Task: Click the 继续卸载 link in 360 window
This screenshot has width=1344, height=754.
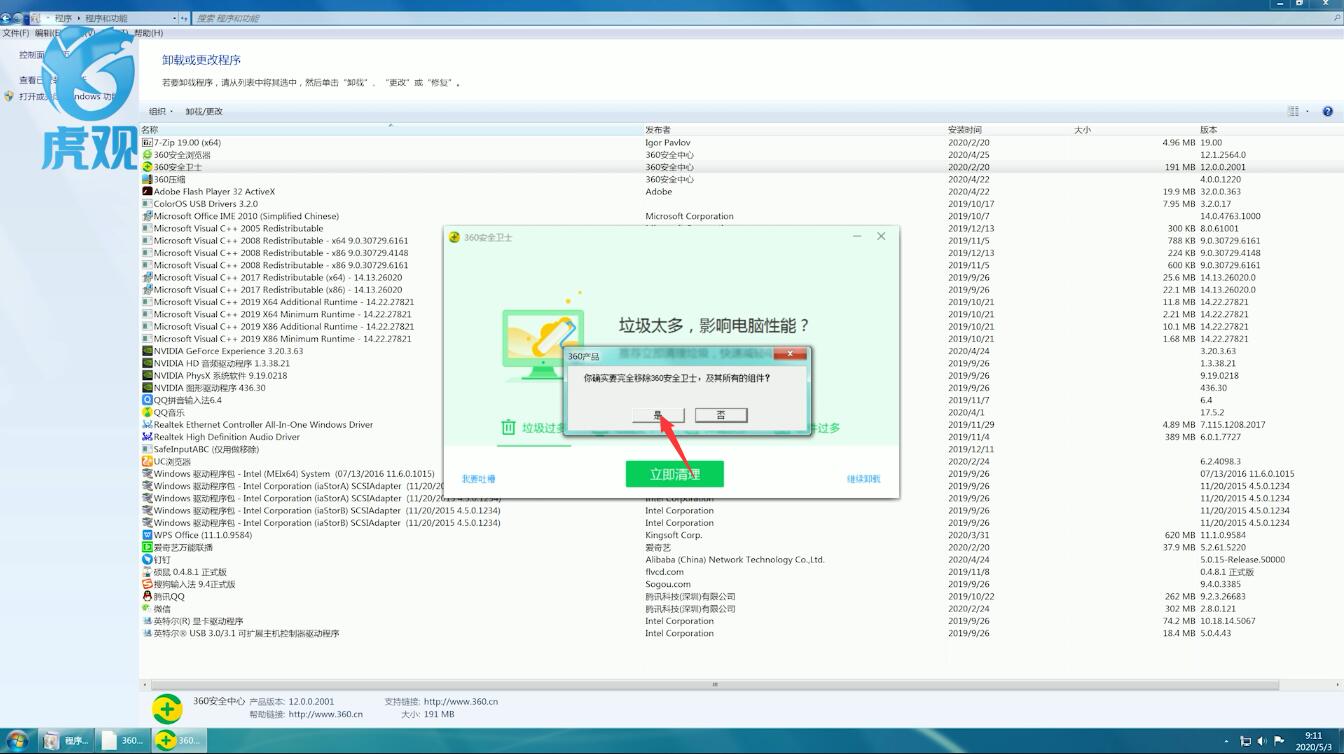Action: [x=863, y=479]
